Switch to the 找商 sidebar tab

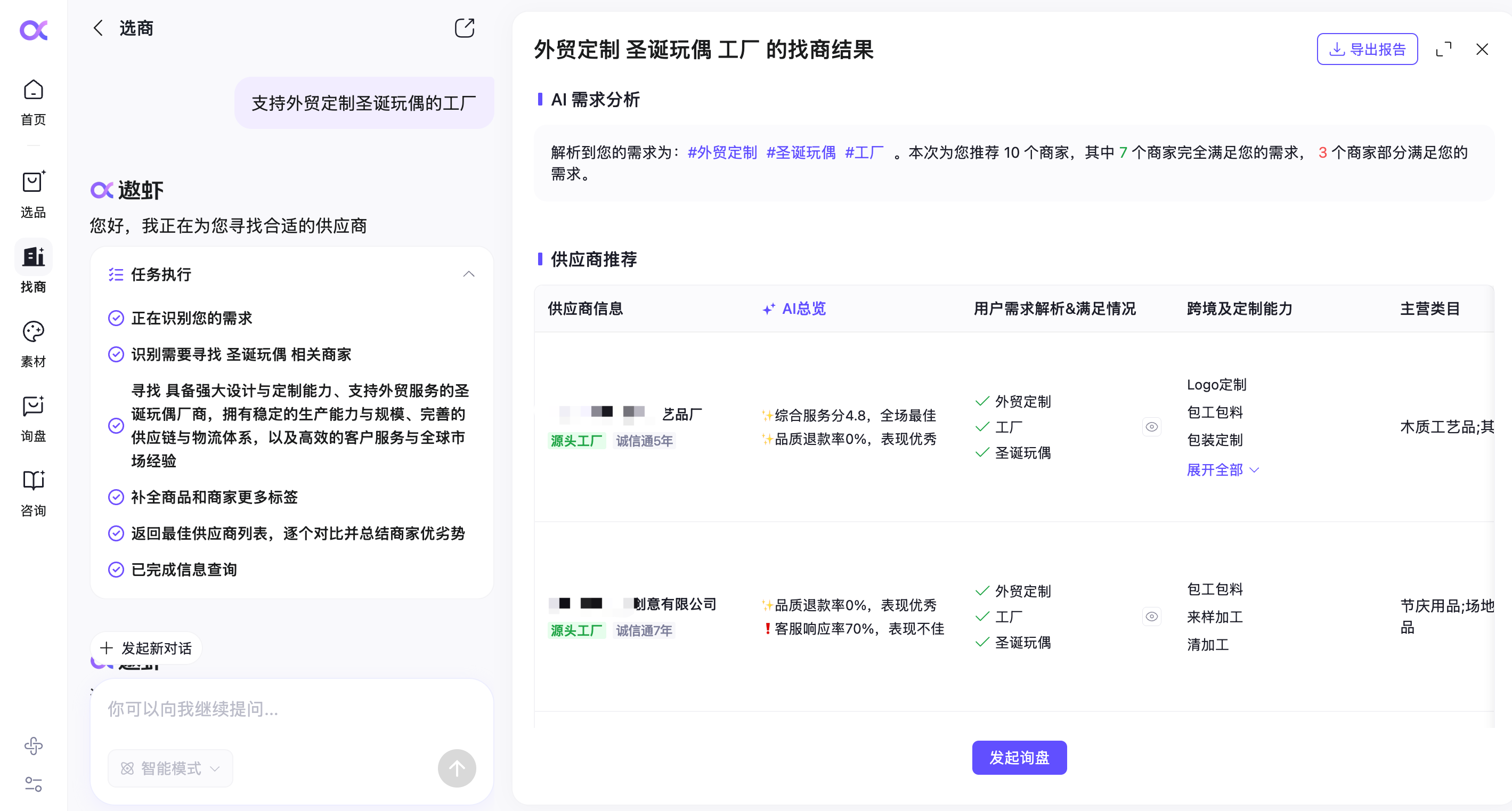click(34, 258)
